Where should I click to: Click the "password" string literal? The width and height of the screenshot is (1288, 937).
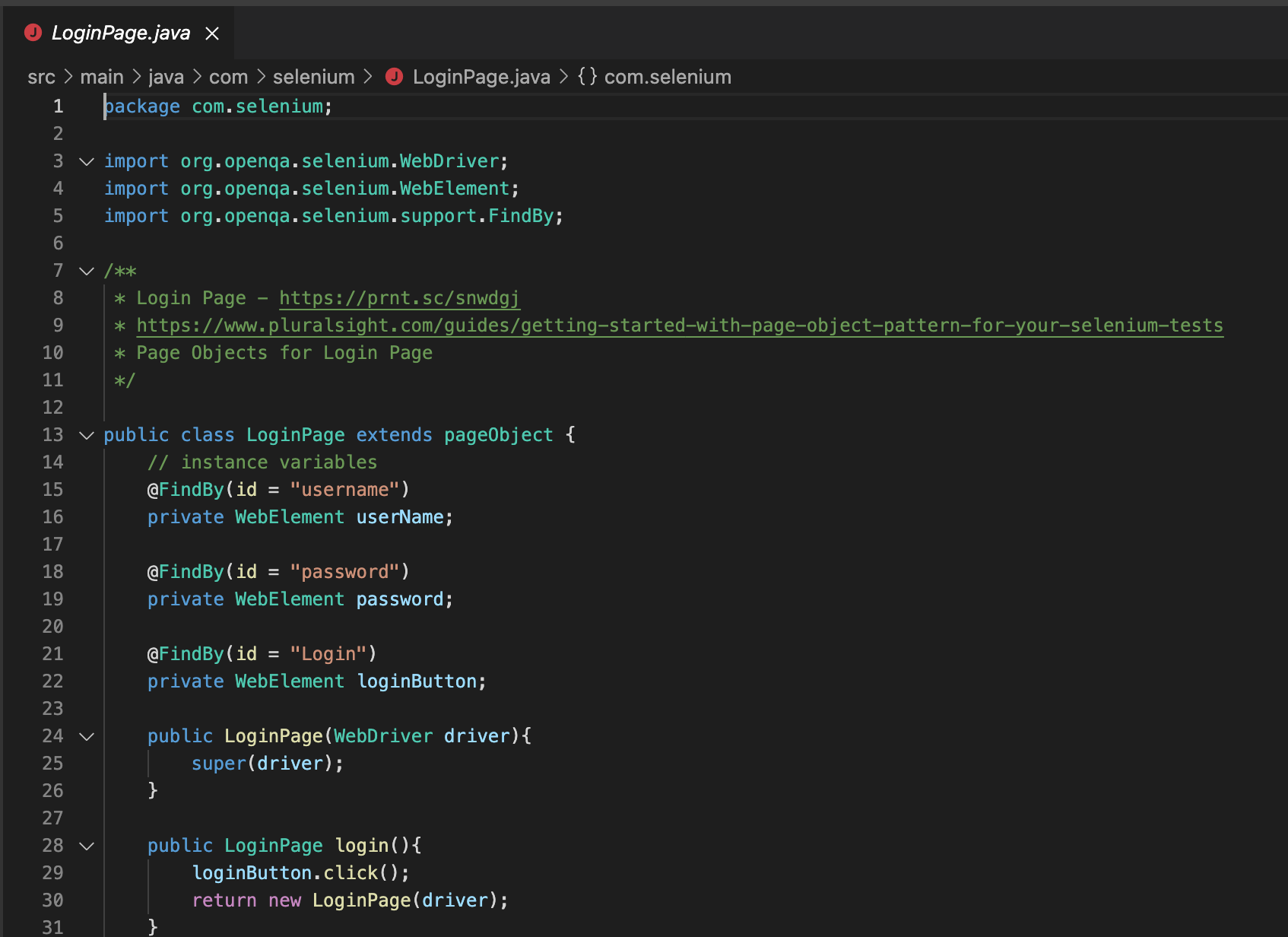coord(344,572)
